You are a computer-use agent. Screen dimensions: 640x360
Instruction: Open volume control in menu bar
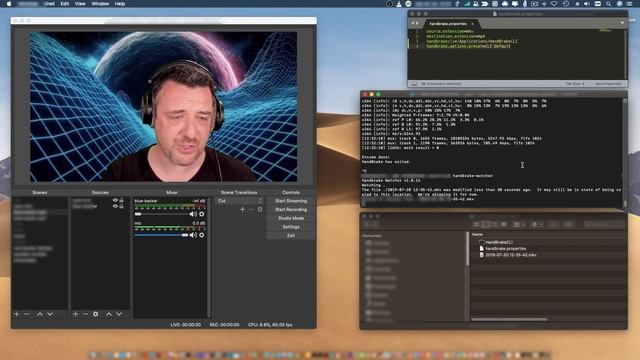point(587,4)
